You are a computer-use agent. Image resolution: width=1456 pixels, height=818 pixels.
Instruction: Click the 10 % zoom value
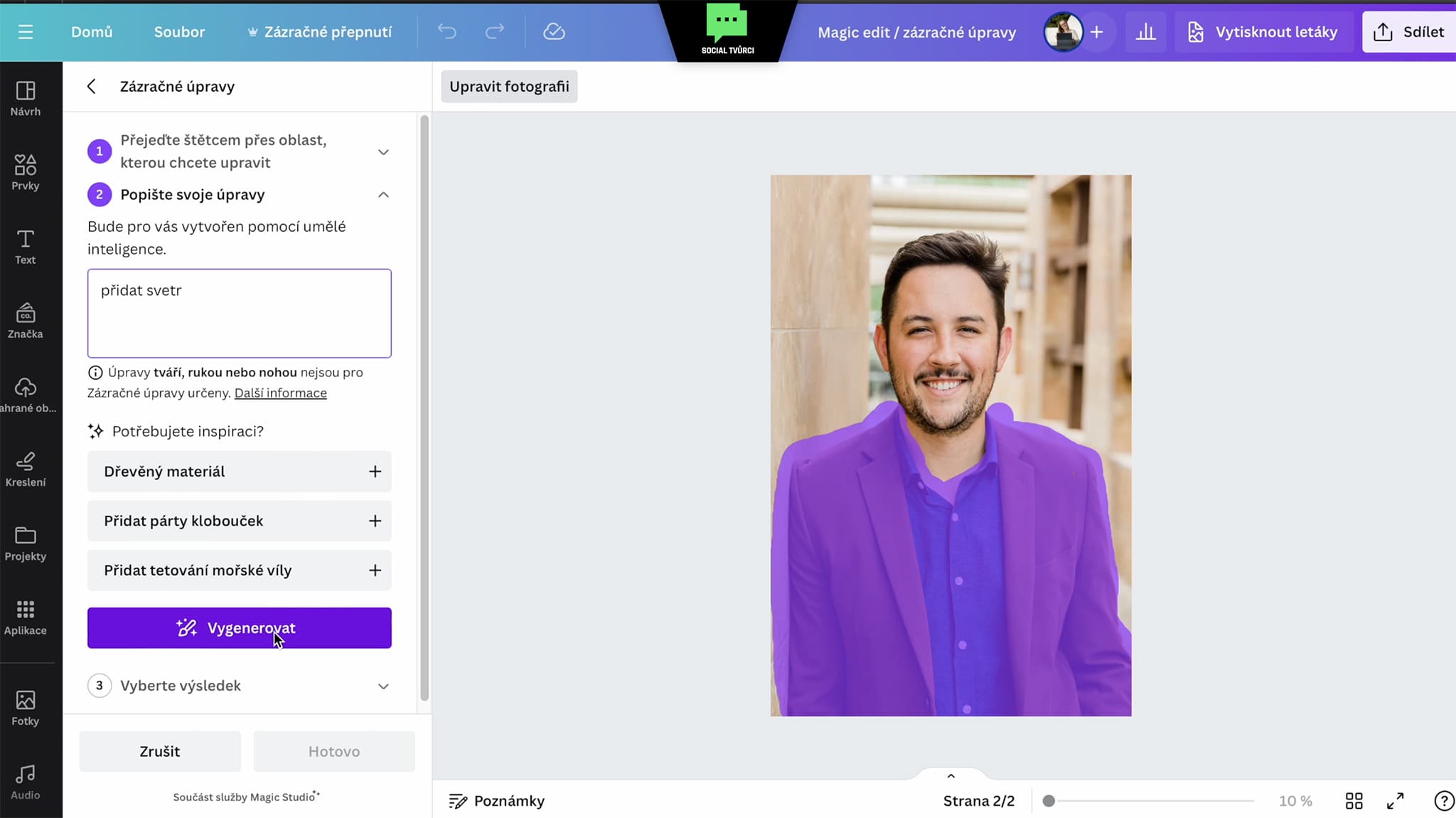click(x=1295, y=801)
